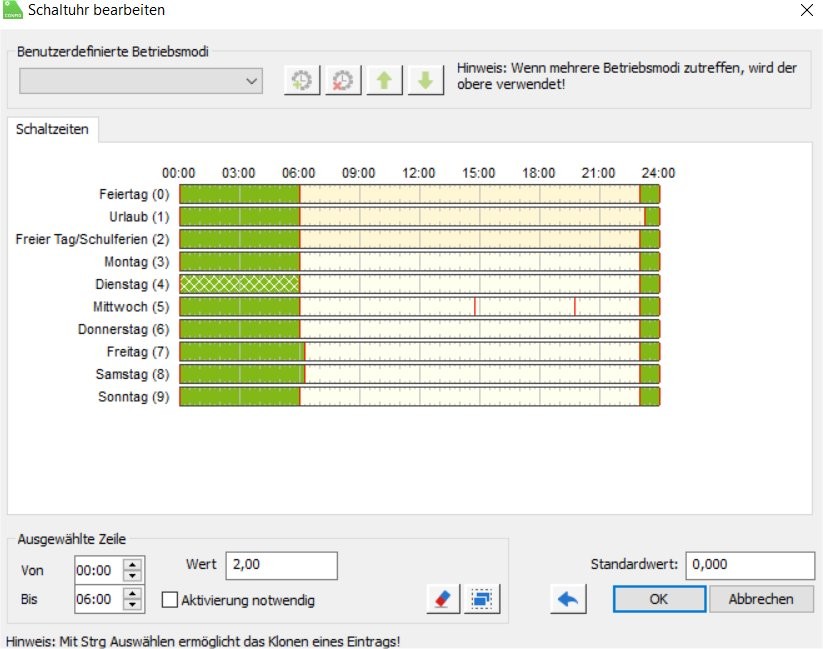Image resolution: width=823 pixels, height=649 pixels.
Task: Click the Urlaub (1) row label
Action: (x=139, y=217)
